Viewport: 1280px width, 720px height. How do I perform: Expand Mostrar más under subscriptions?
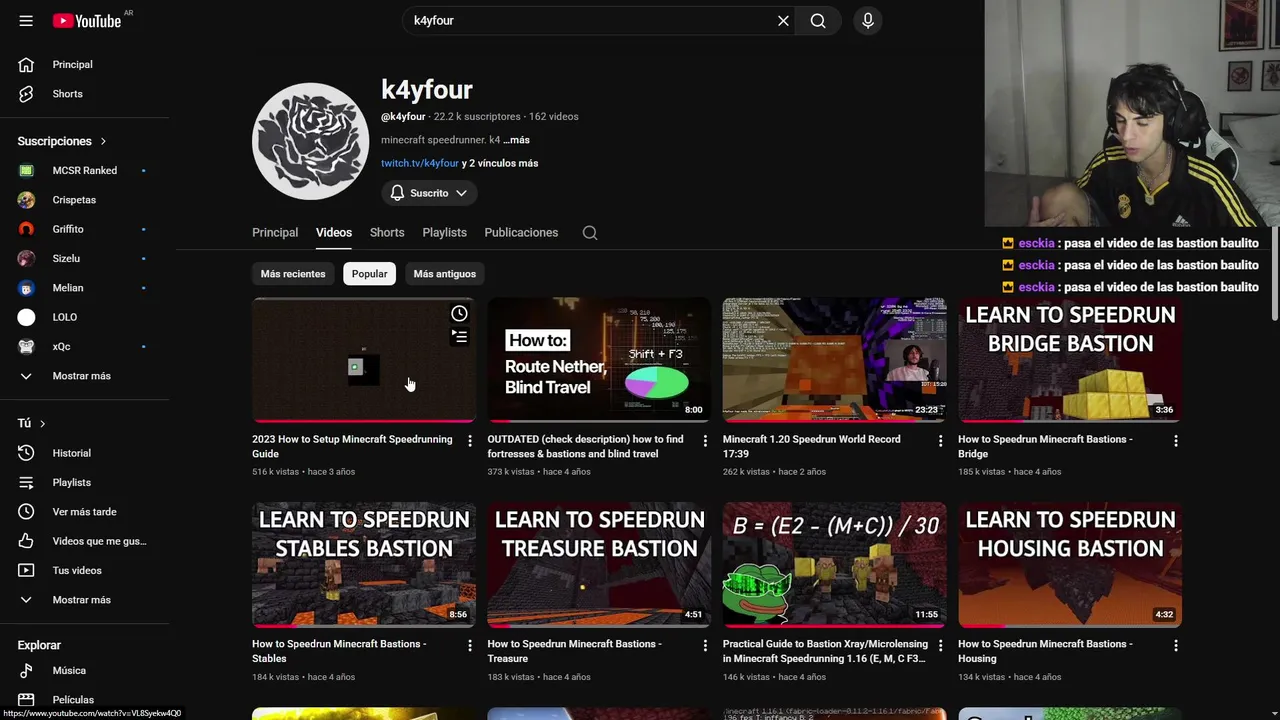(85, 375)
